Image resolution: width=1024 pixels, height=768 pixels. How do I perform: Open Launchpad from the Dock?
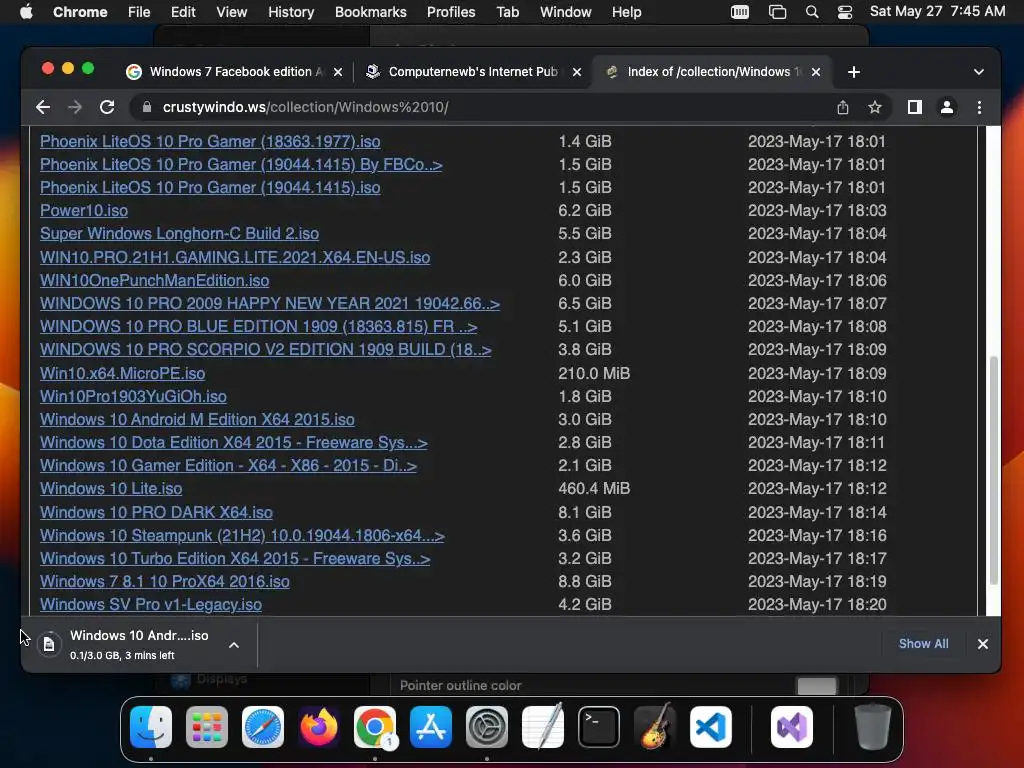[207, 727]
